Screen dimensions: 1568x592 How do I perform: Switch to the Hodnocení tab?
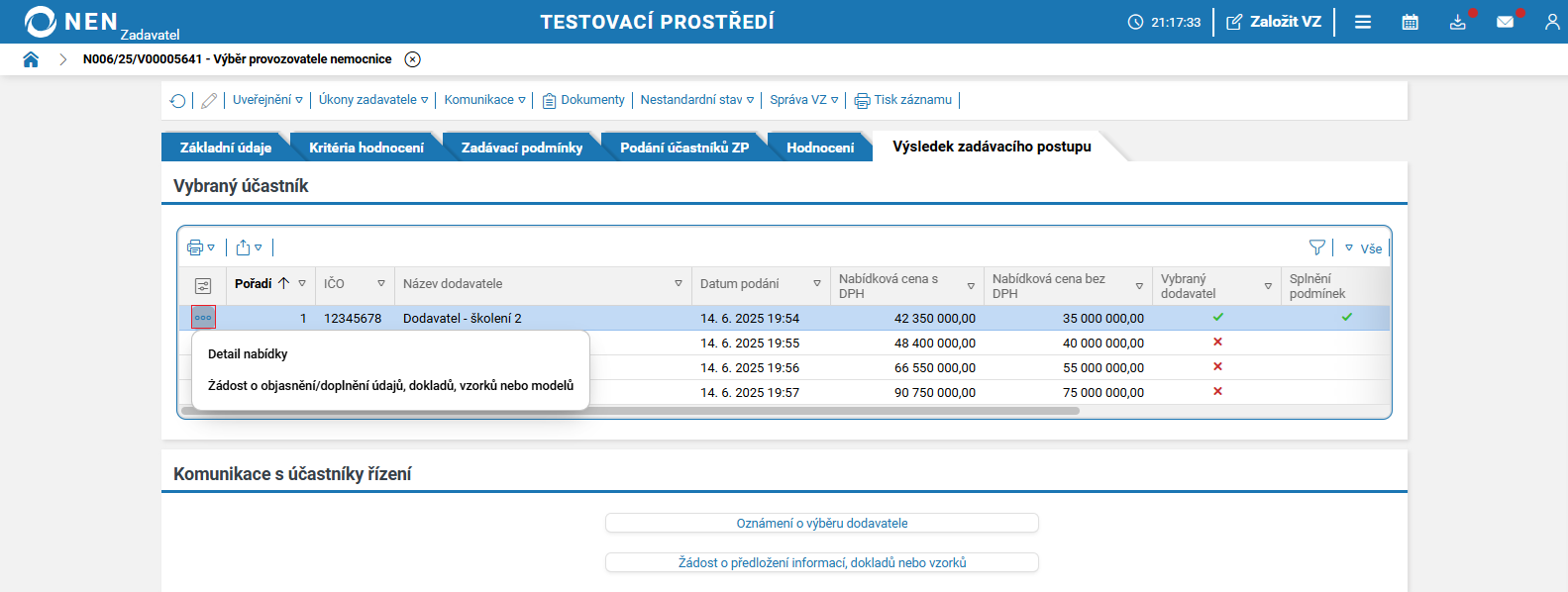(x=820, y=148)
